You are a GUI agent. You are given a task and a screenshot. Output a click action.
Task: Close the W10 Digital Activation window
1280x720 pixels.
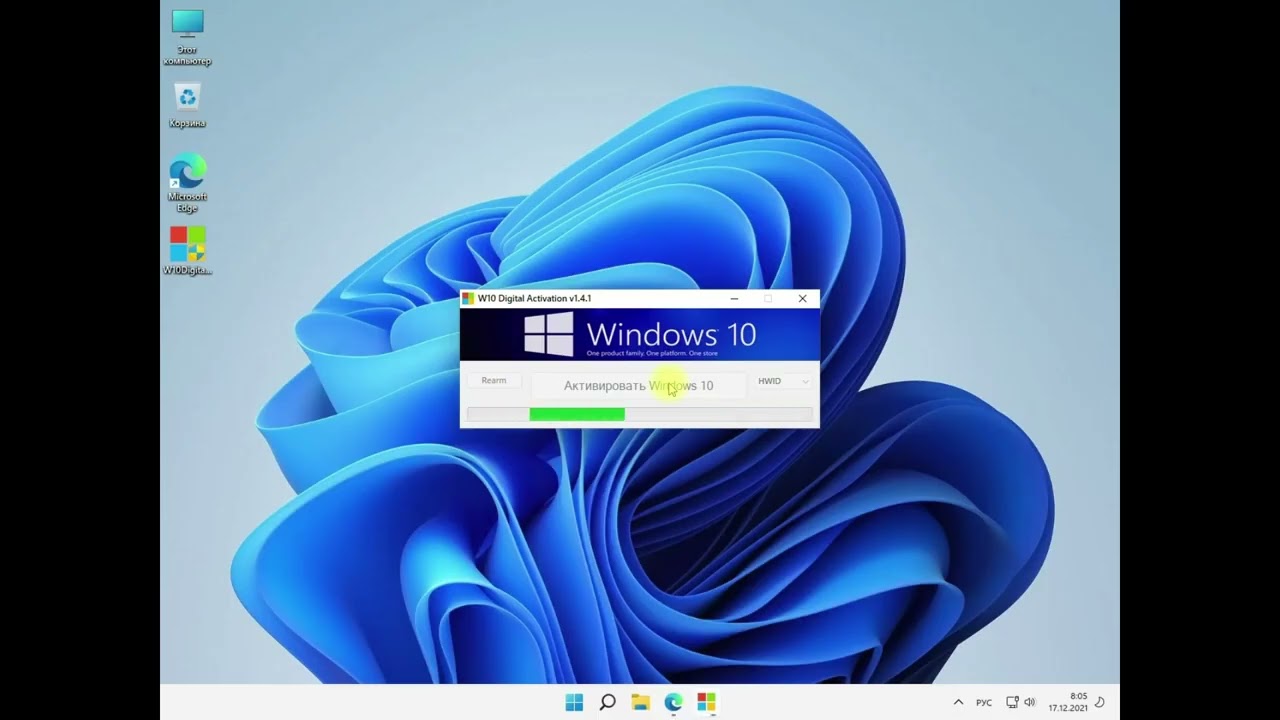[x=802, y=299]
